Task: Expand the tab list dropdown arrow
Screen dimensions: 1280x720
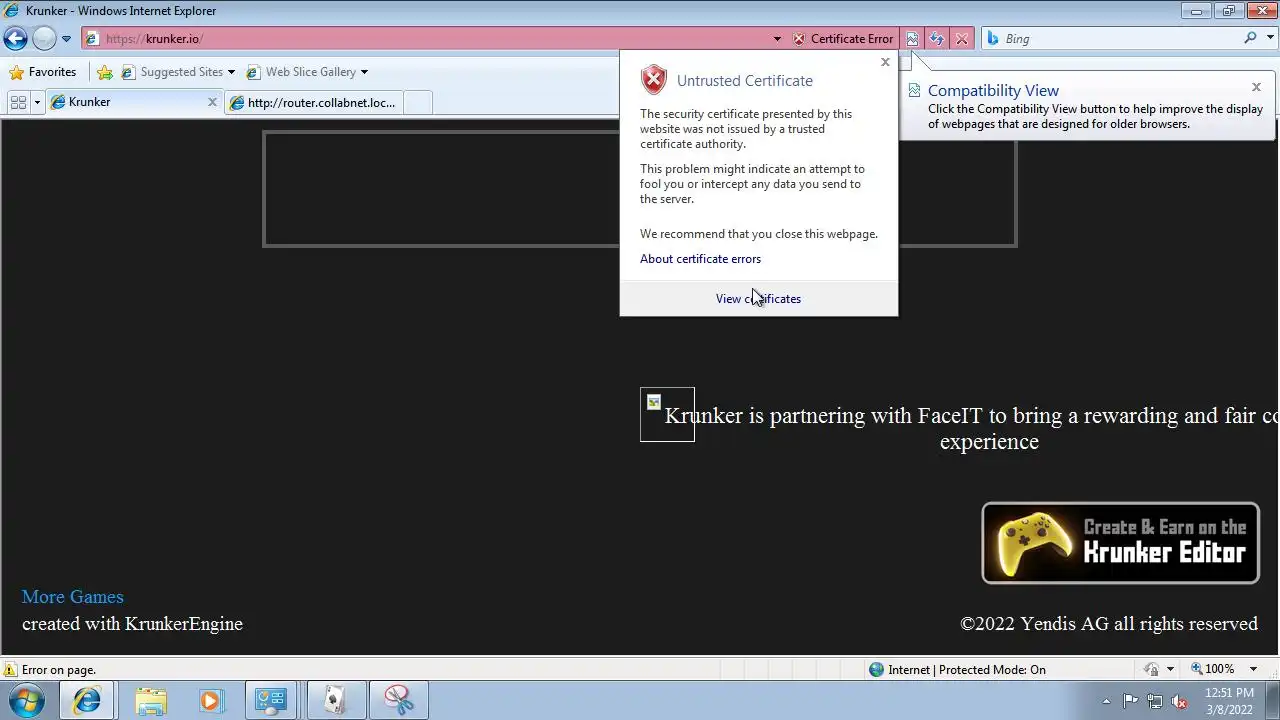Action: coord(37,102)
